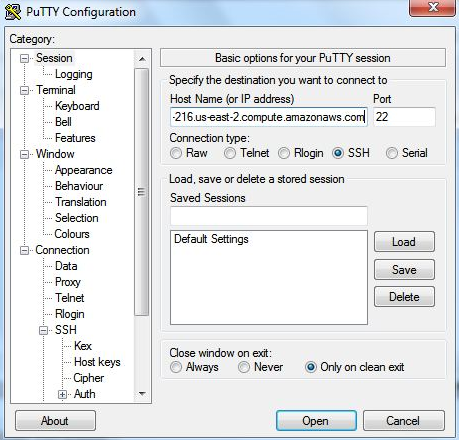Expand the Auth subtree under SSH
459x440 pixels.
tap(62, 394)
